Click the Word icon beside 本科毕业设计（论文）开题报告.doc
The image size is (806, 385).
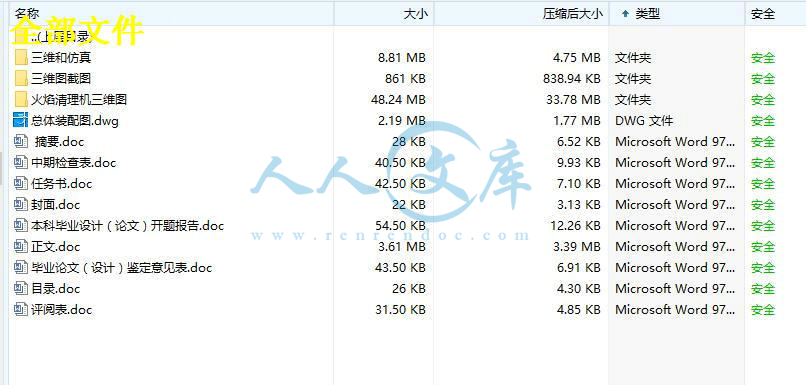pyautogui.click(x=21, y=226)
